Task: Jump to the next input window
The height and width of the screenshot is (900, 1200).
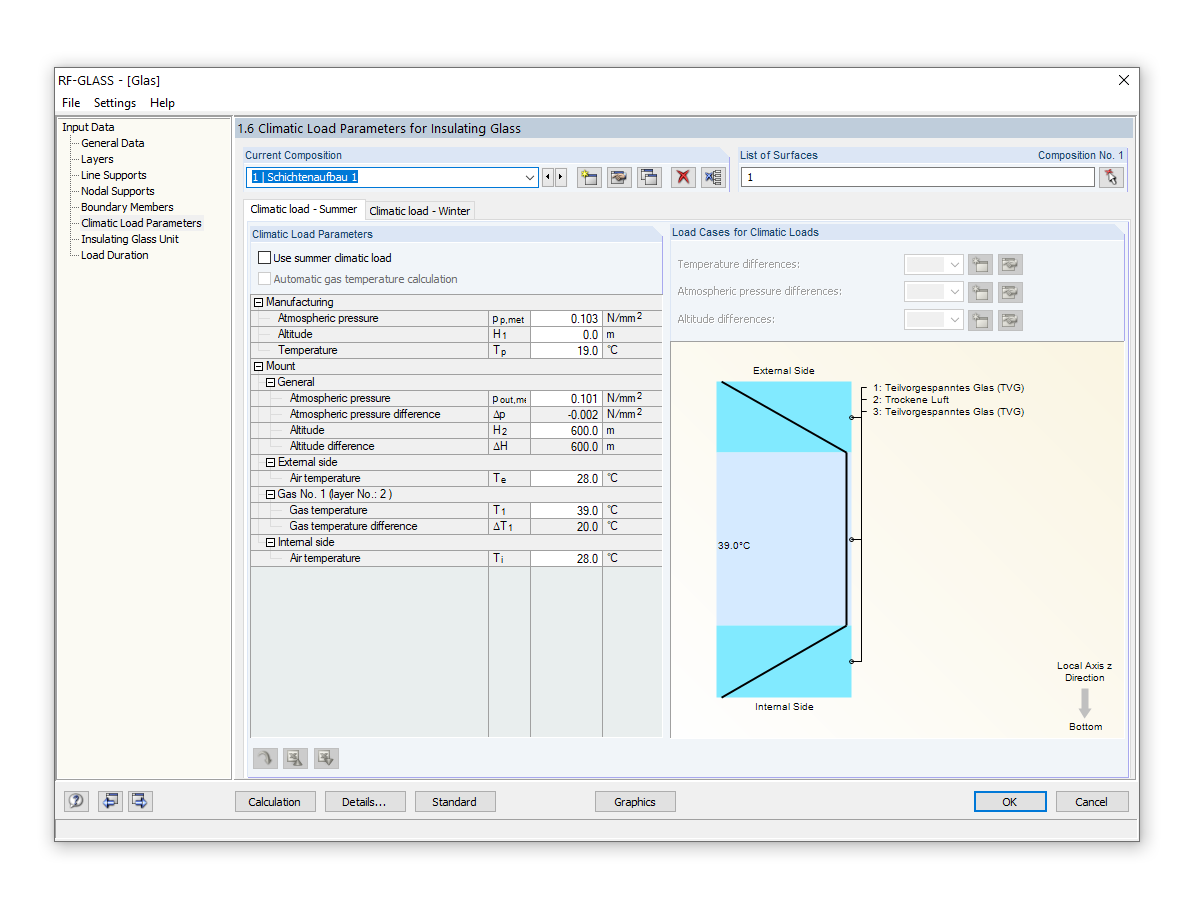Action: (139, 801)
